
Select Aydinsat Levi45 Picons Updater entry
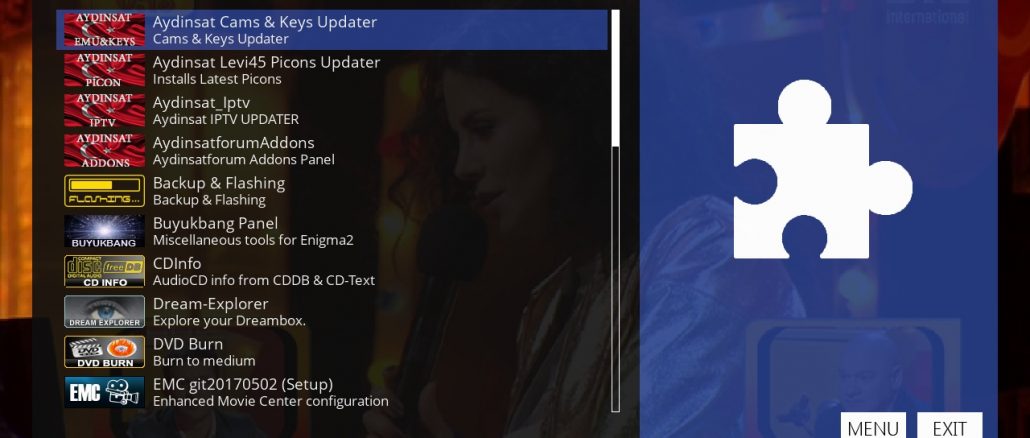tap(332, 70)
